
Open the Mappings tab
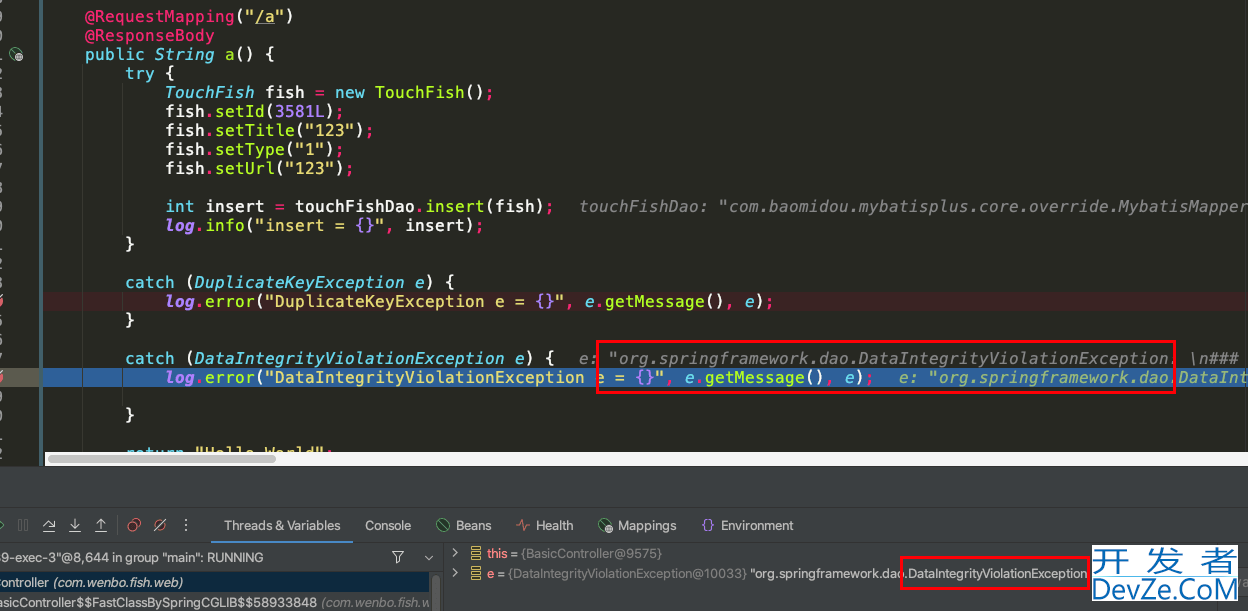(637, 525)
